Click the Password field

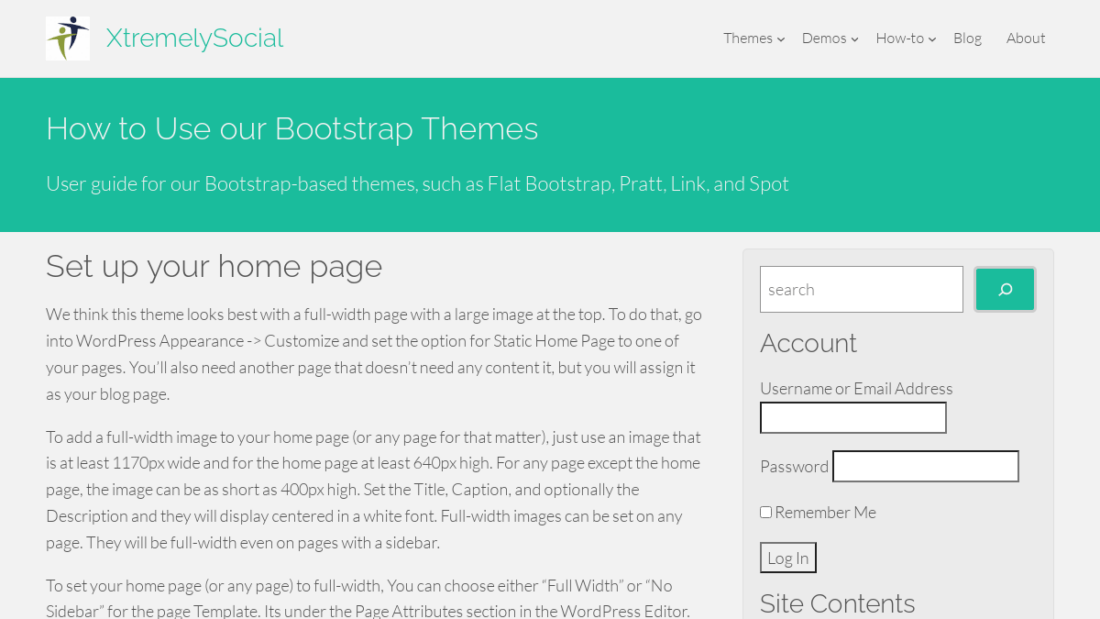925,466
